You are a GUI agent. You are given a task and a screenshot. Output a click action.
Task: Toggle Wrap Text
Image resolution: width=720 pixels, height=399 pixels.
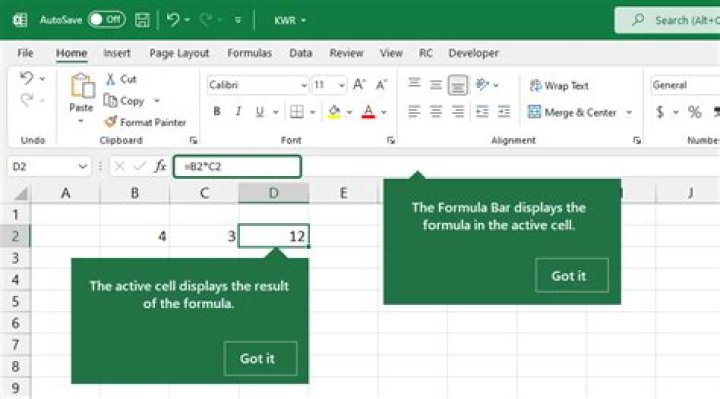click(559, 86)
